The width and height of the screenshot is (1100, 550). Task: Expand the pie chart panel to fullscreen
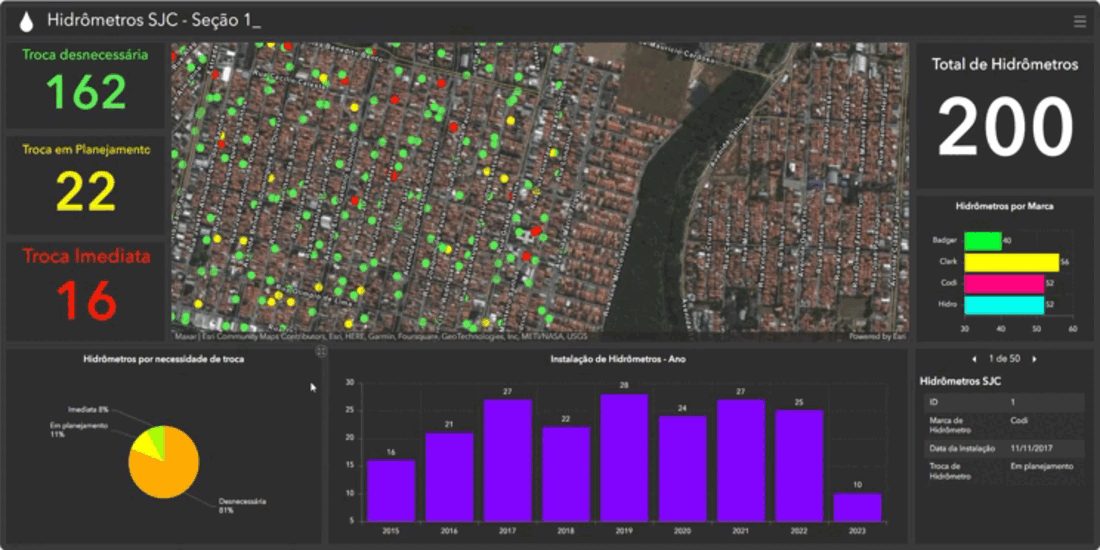coord(321,352)
